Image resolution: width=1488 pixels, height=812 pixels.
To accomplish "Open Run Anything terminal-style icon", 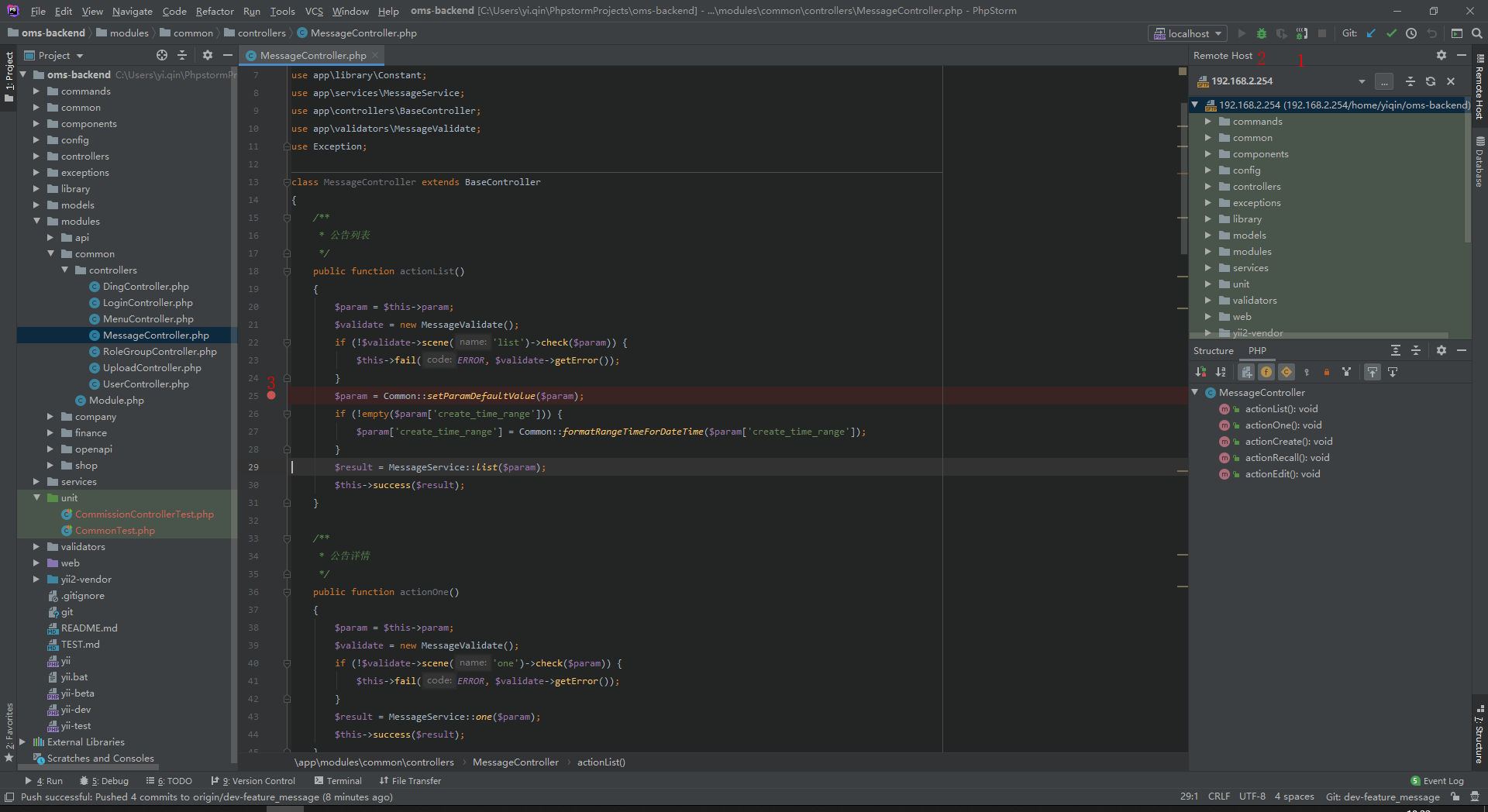I will click(1457, 33).
